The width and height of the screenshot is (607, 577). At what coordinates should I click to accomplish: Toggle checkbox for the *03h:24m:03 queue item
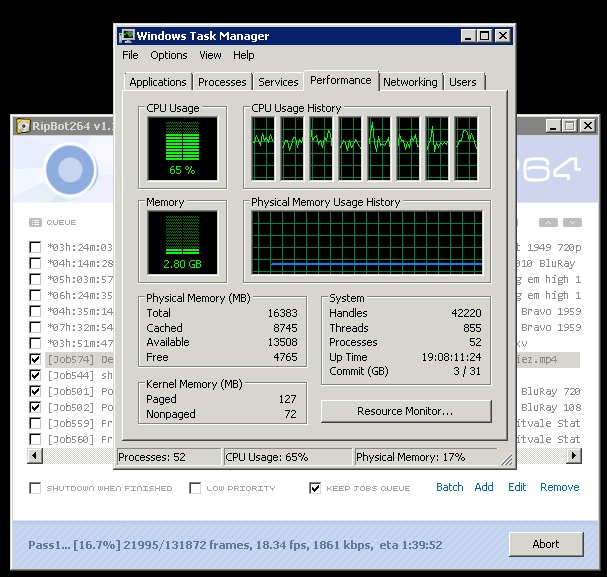[x=35, y=247]
